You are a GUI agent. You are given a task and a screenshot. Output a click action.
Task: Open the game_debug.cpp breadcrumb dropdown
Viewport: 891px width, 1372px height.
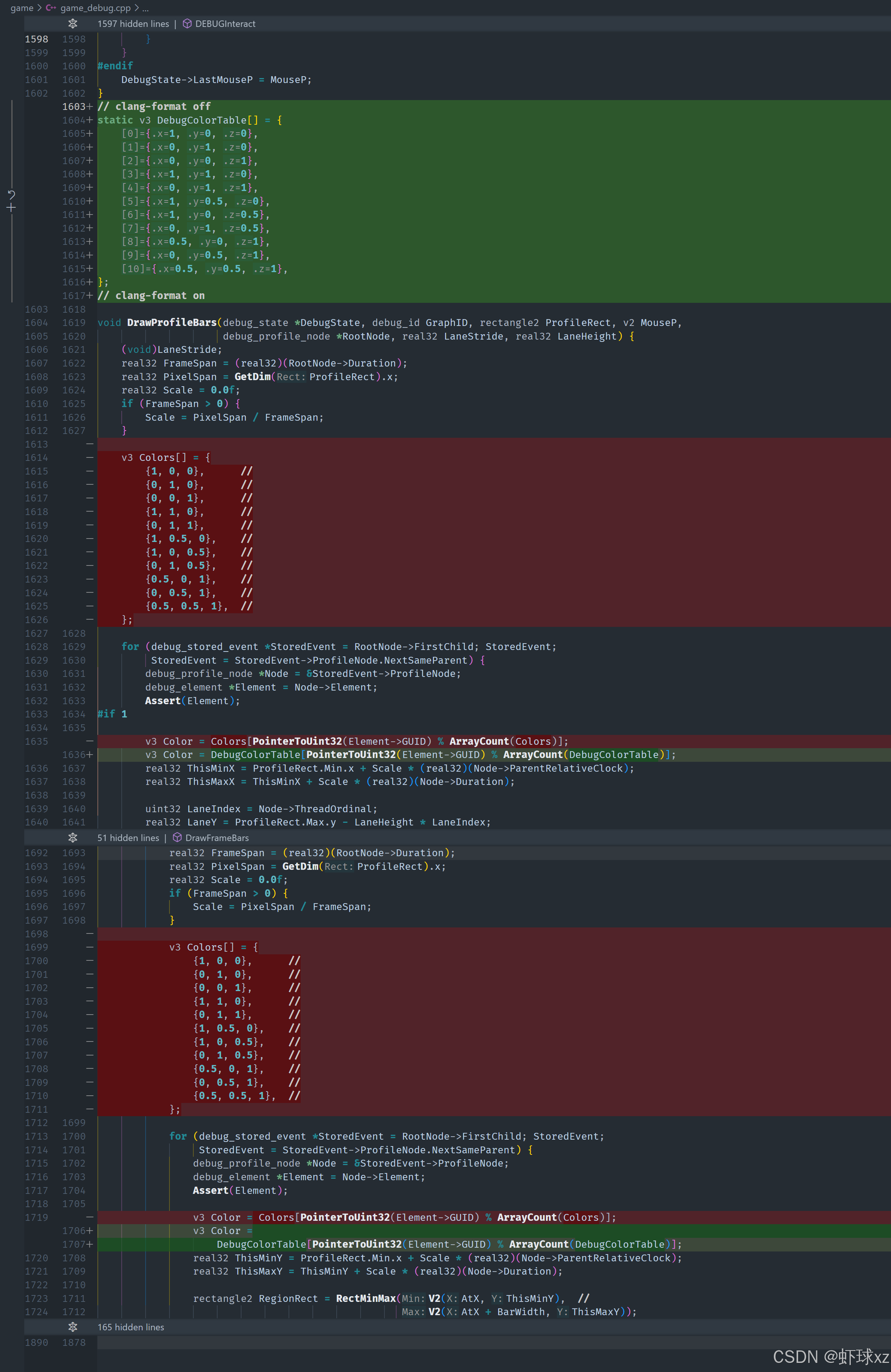(x=95, y=8)
